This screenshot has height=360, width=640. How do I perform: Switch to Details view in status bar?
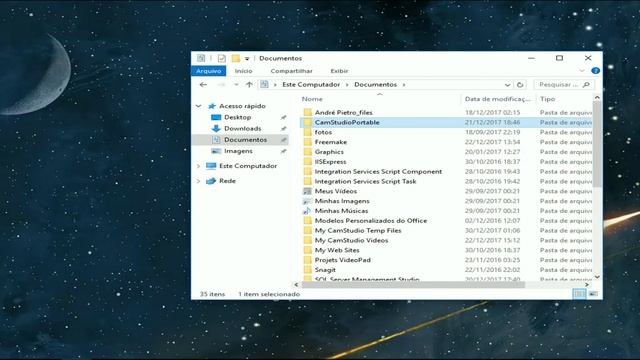coord(579,294)
